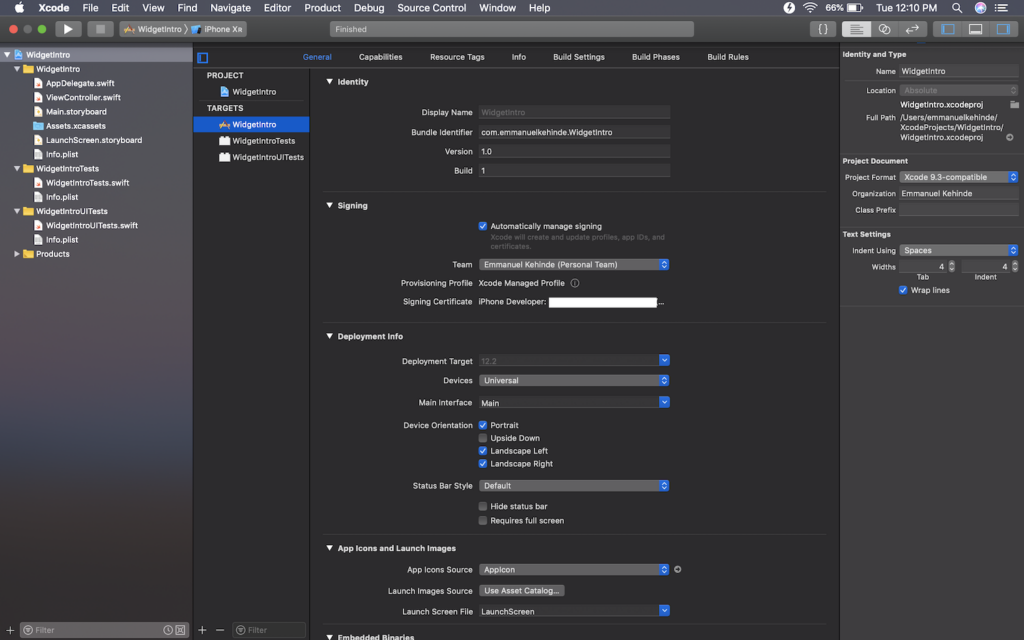
Task: Click the Use Asset Catalog button
Action: tap(522, 590)
